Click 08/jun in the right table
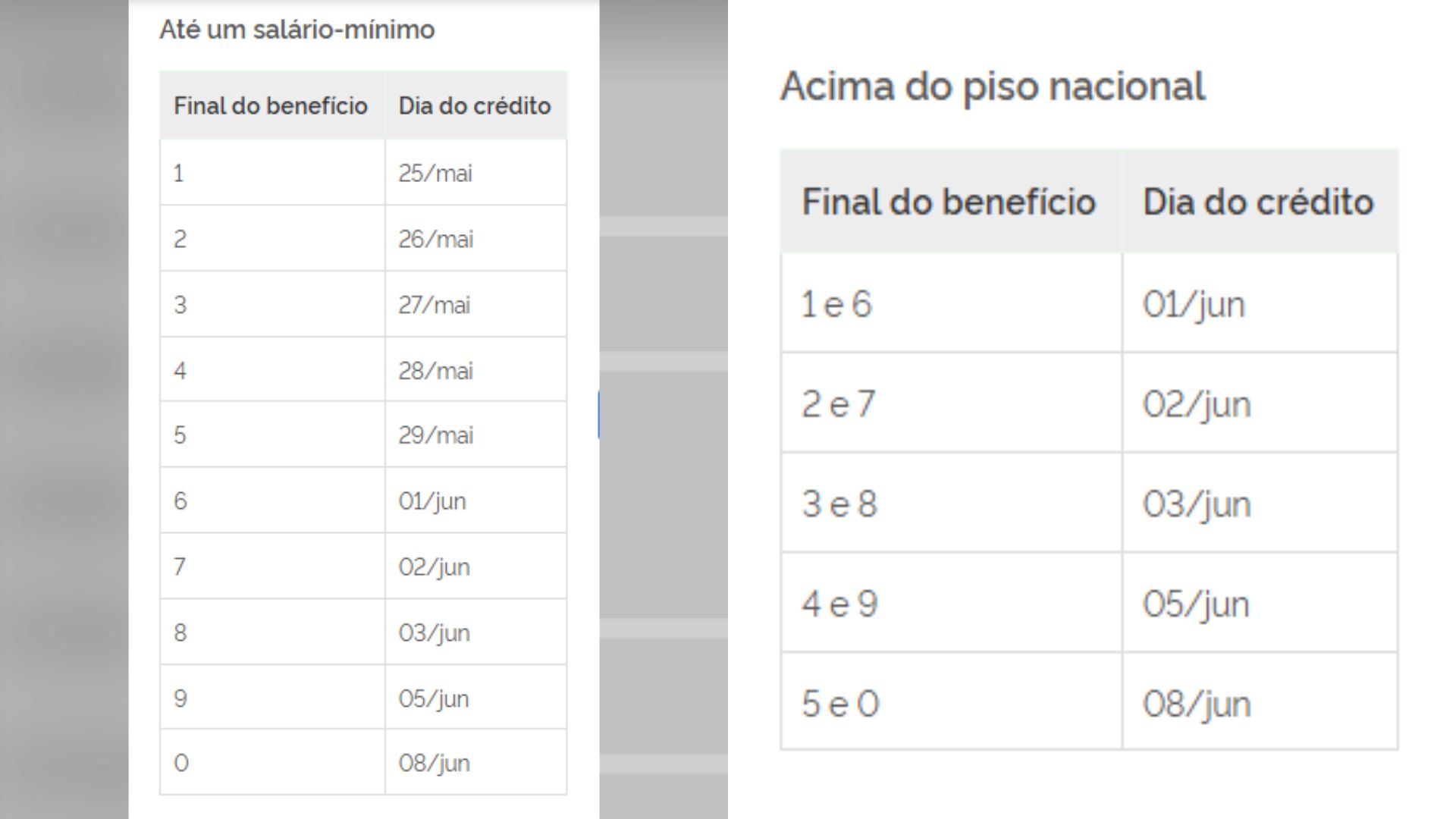The image size is (1456, 819). click(1197, 704)
